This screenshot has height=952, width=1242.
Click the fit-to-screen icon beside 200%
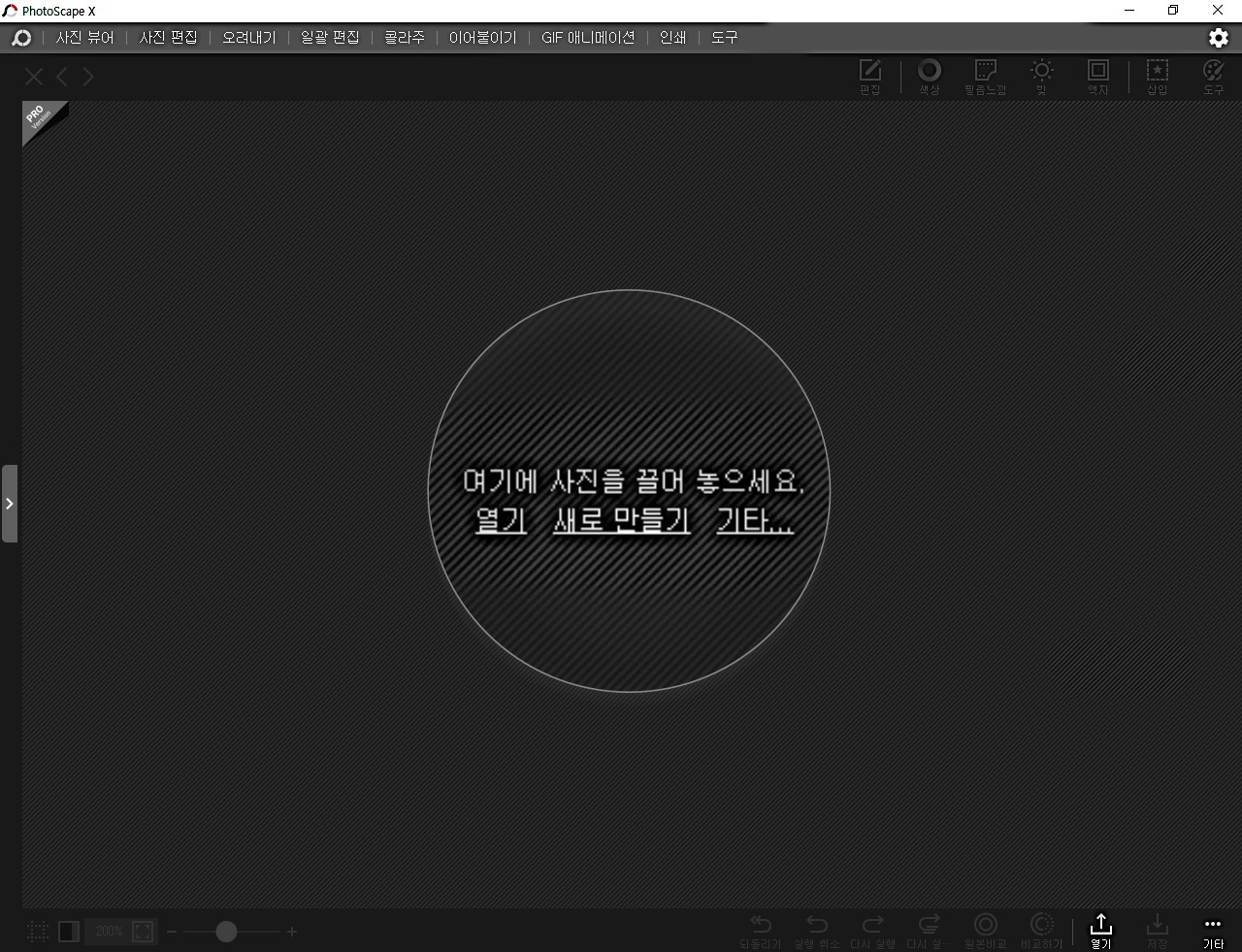(143, 932)
